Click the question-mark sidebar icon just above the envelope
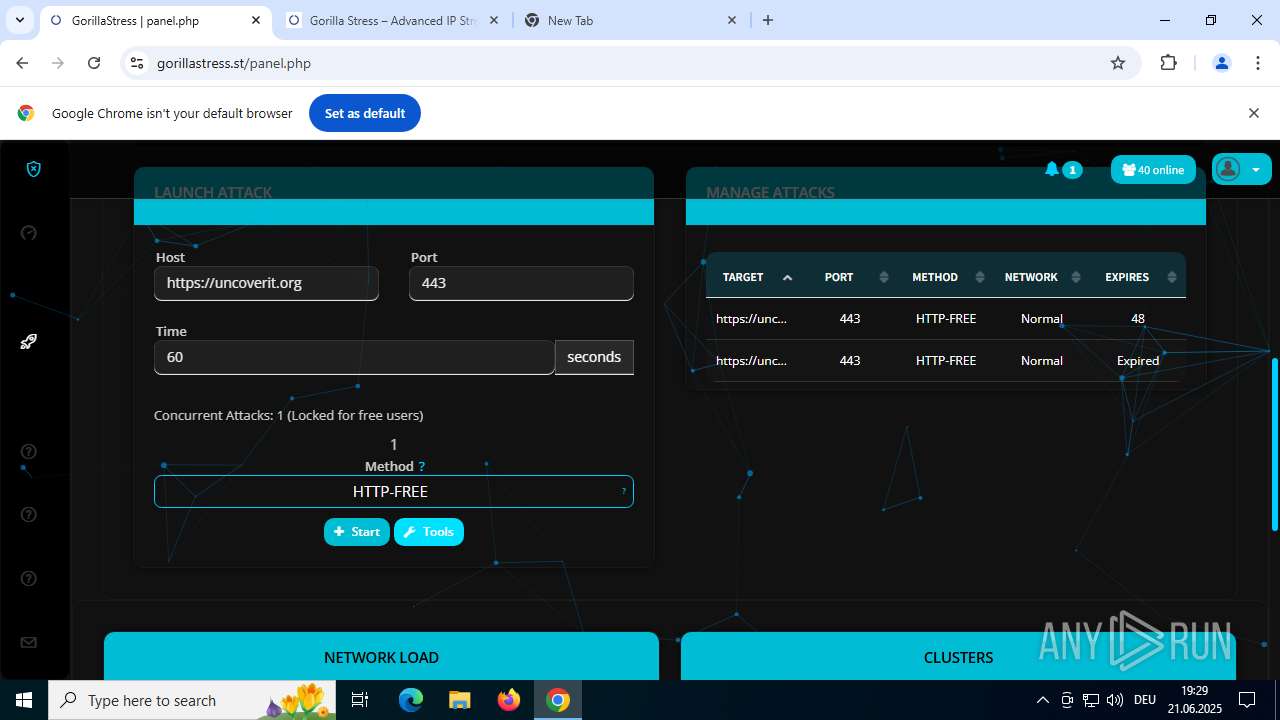This screenshot has width=1280, height=720. pyautogui.click(x=29, y=579)
